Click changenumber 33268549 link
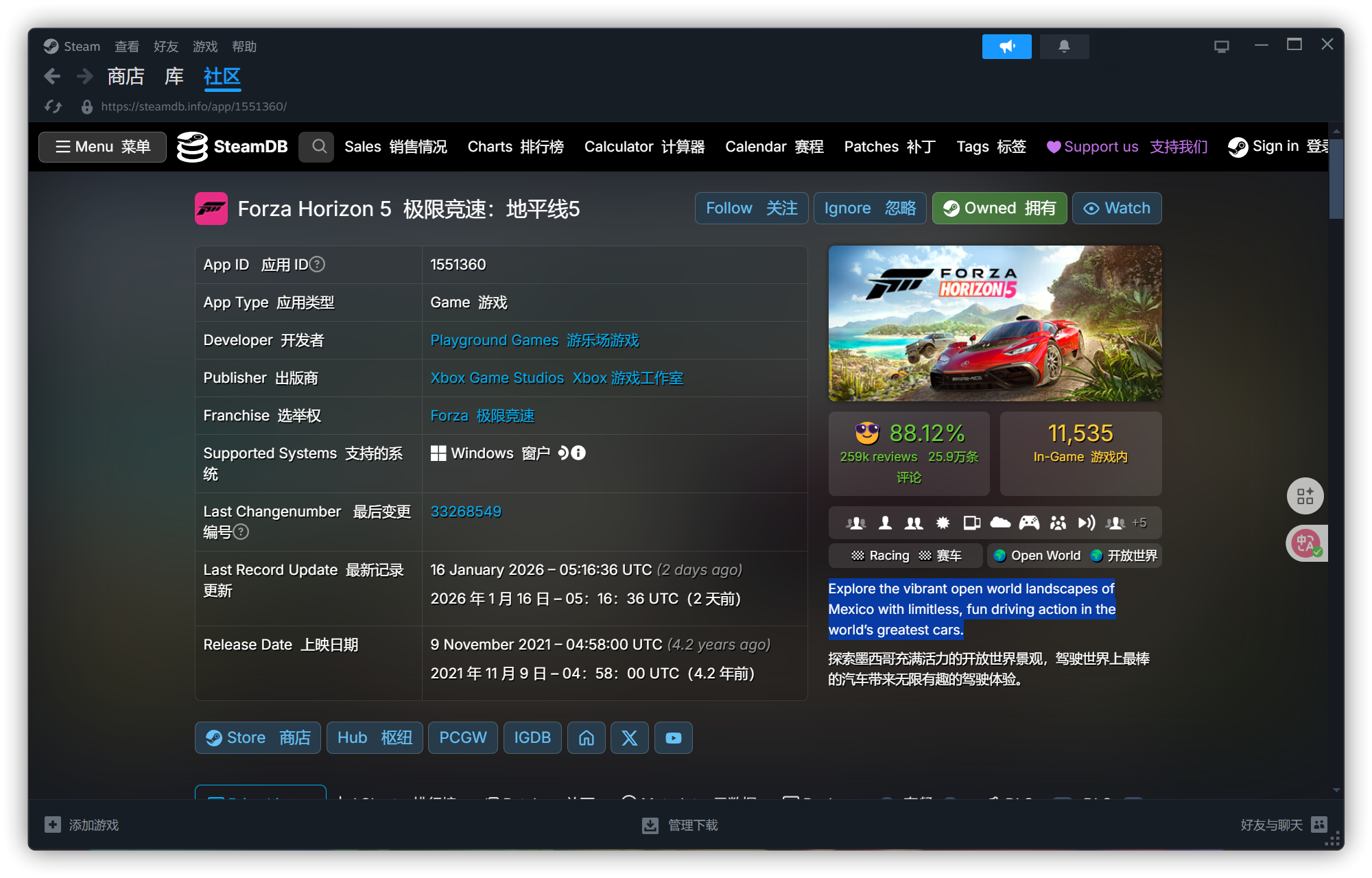Viewport: 1372px width, 878px height. tap(466, 511)
